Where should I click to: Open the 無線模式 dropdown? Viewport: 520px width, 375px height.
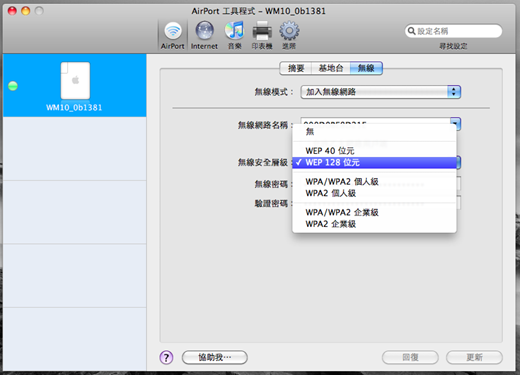coord(381,92)
